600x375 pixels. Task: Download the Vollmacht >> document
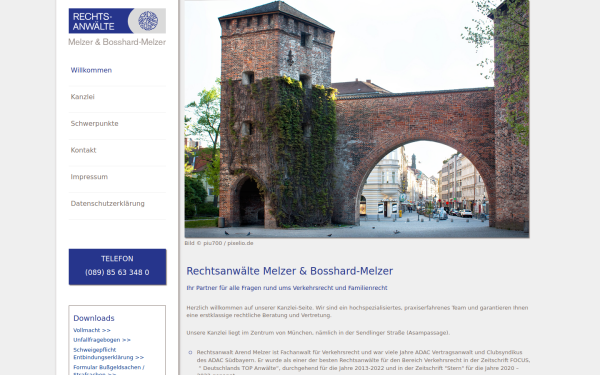[92, 330]
